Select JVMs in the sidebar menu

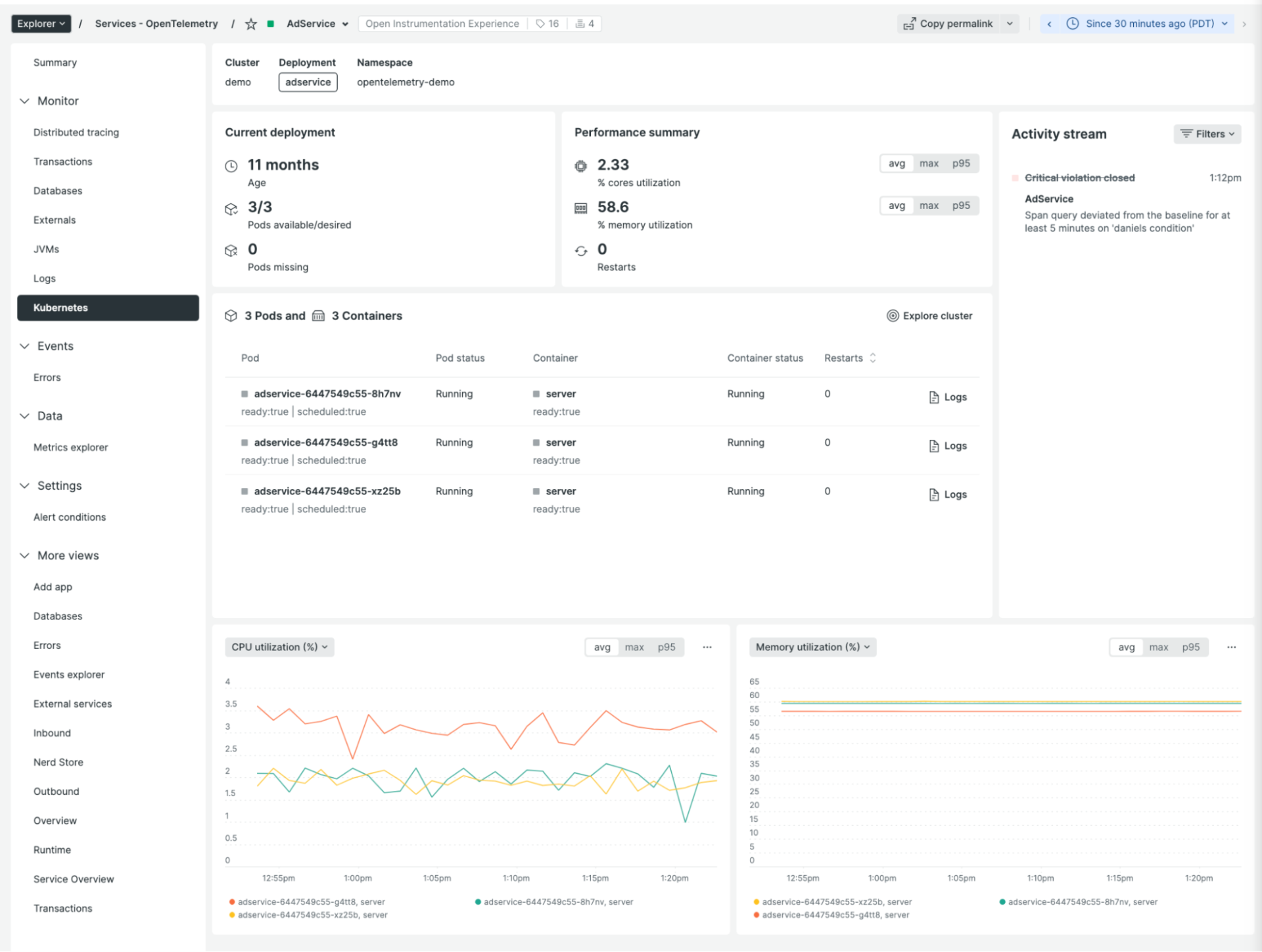point(46,249)
